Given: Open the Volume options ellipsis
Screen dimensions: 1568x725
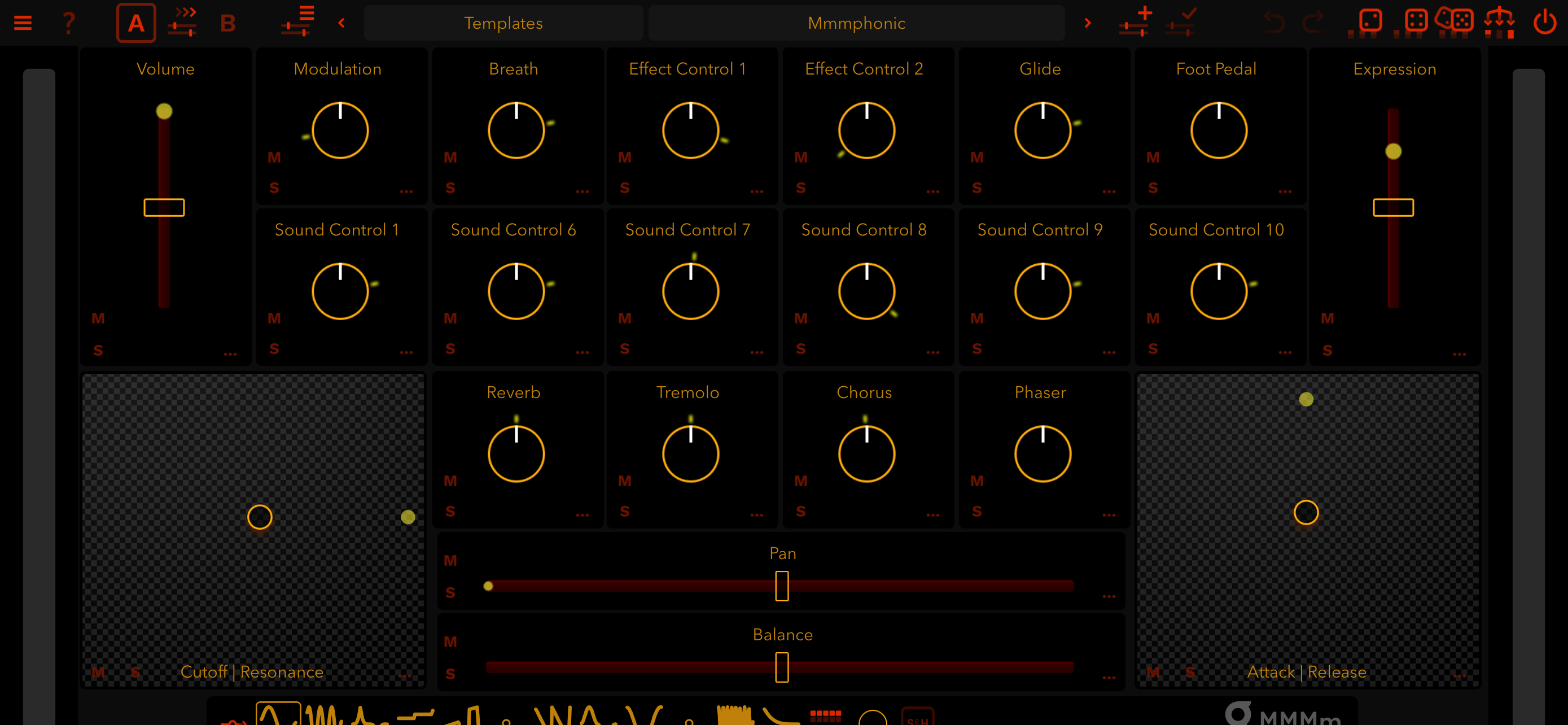Looking at the screenshot, I should point(230,353).
